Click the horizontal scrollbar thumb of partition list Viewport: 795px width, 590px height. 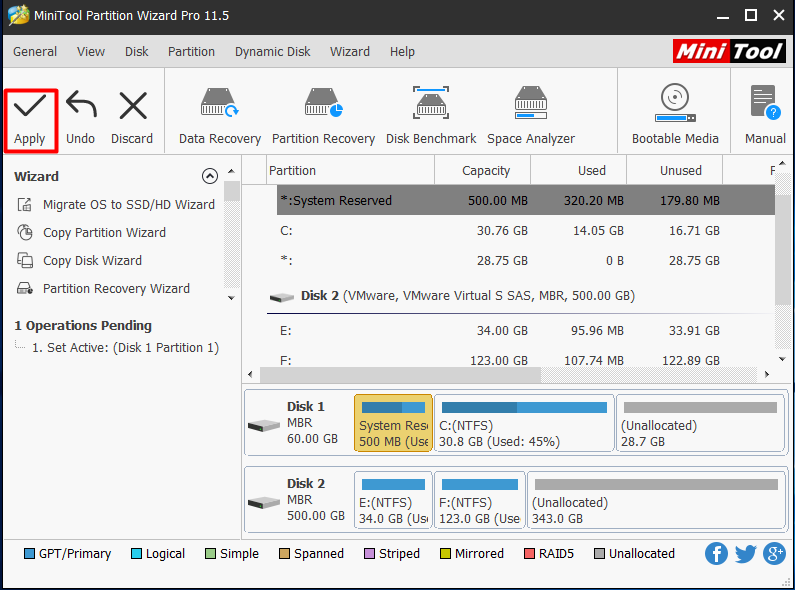pyautogui.click(x=401, y=375)
